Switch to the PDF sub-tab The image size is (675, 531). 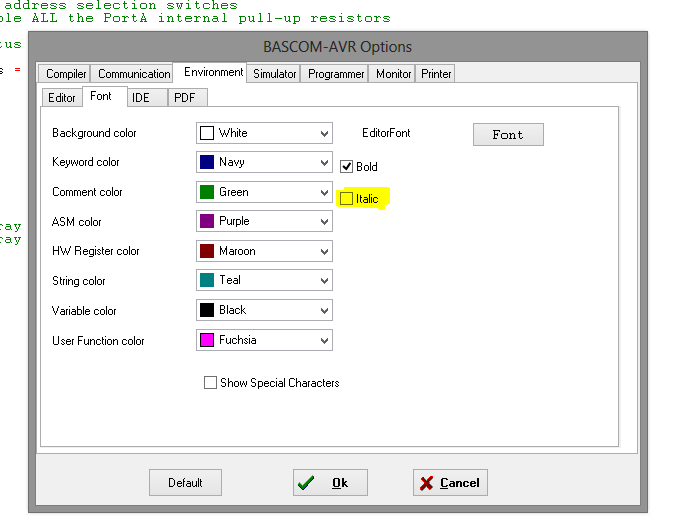click(x=184, y=98)
